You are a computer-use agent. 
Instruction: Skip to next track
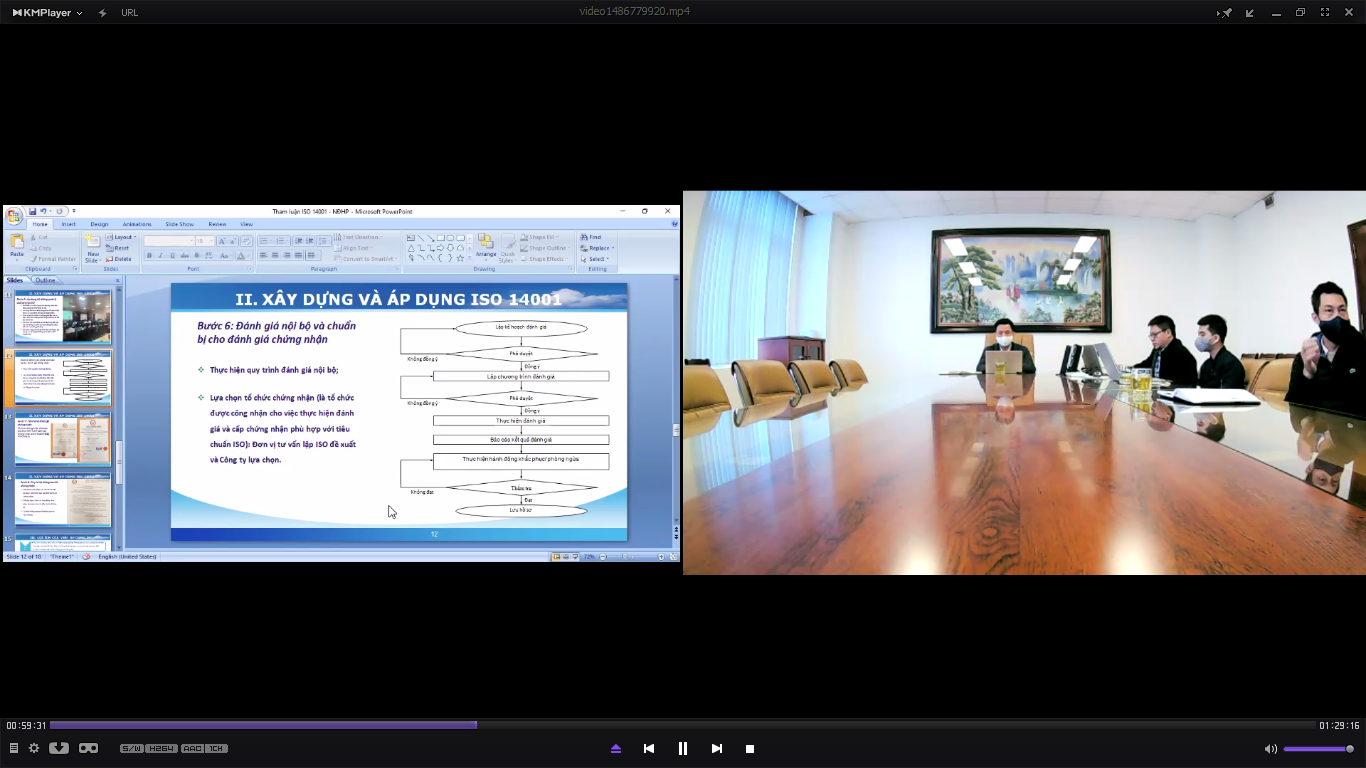click(716, 748)
